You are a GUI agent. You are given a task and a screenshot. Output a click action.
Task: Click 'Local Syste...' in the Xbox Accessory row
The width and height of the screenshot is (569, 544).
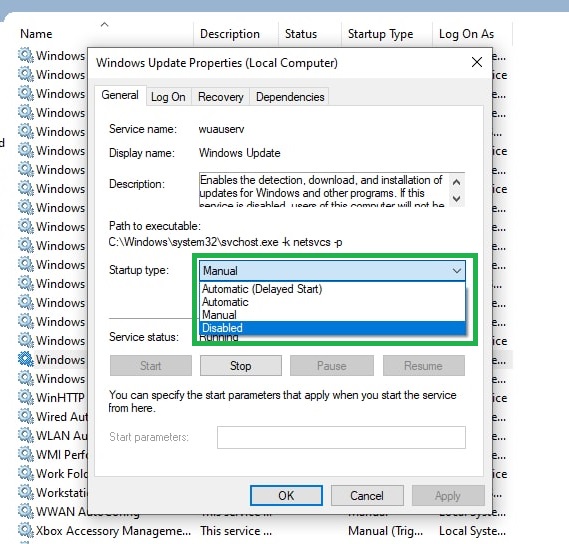tap(472, 531)
